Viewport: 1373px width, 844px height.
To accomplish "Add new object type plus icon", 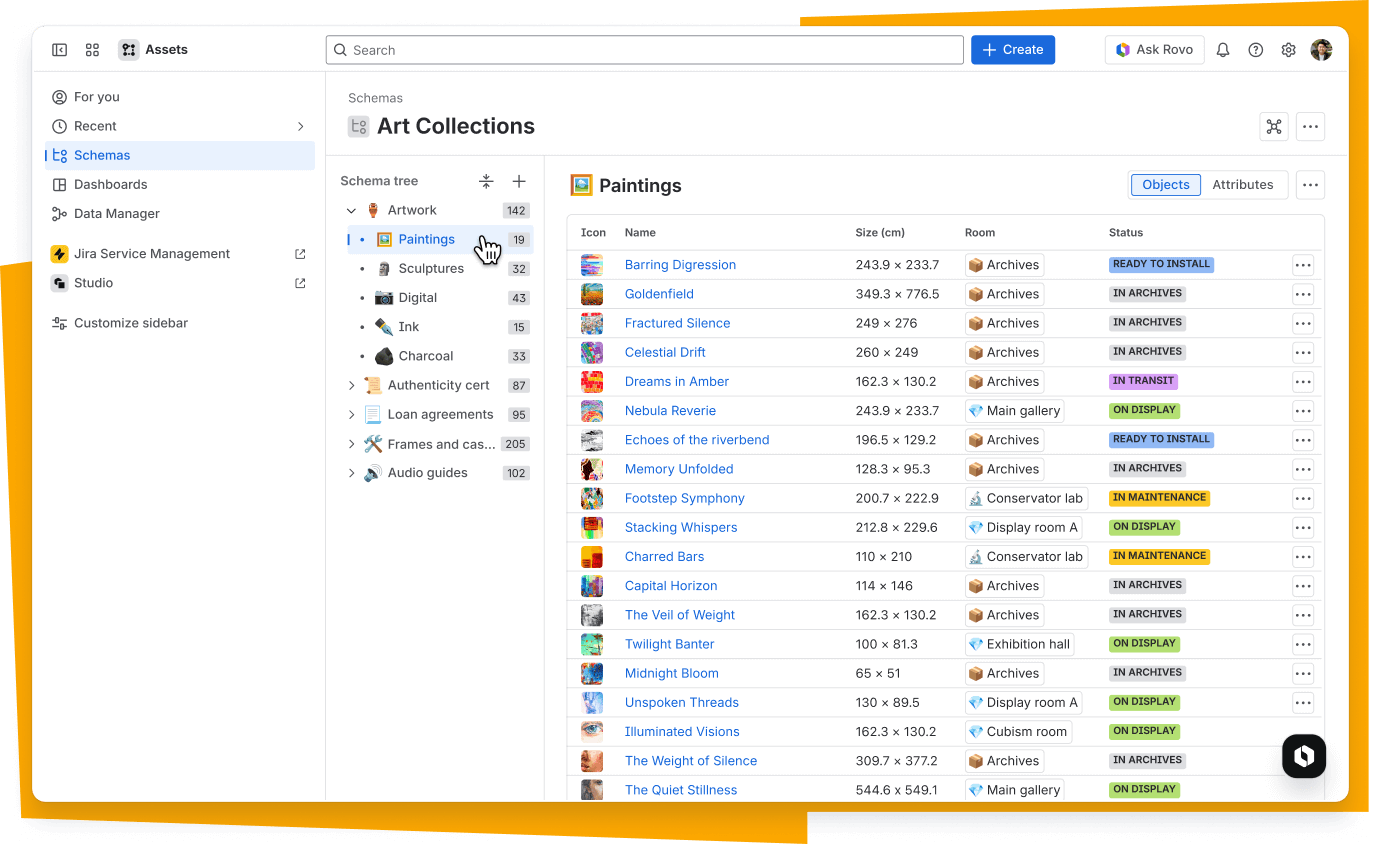I will (519, 181).
